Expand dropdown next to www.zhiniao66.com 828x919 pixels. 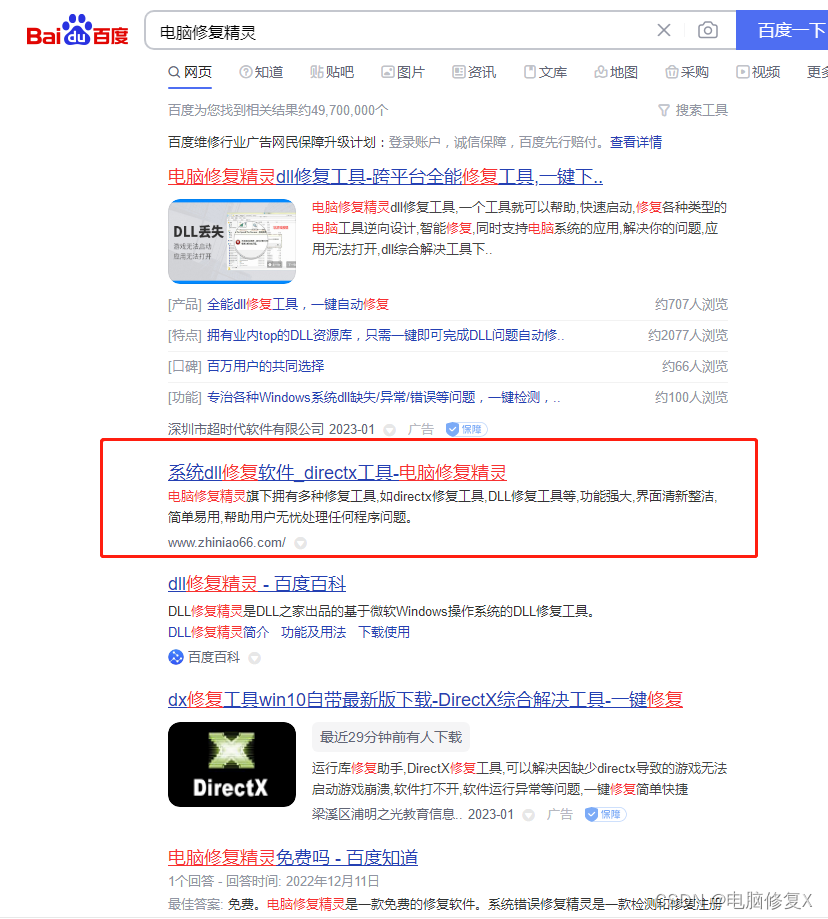pyautogui.click(x=301, y=543)
